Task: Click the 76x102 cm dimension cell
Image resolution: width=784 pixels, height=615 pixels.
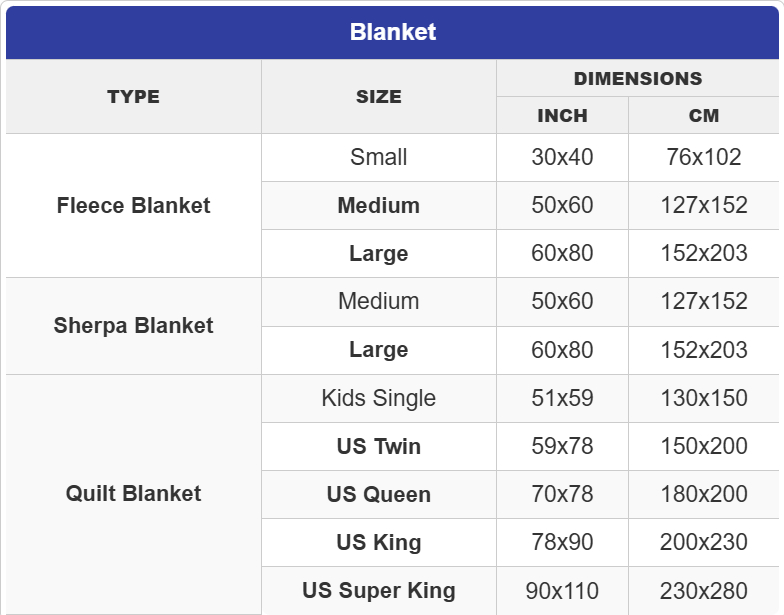Action: [x=703, y=158]
